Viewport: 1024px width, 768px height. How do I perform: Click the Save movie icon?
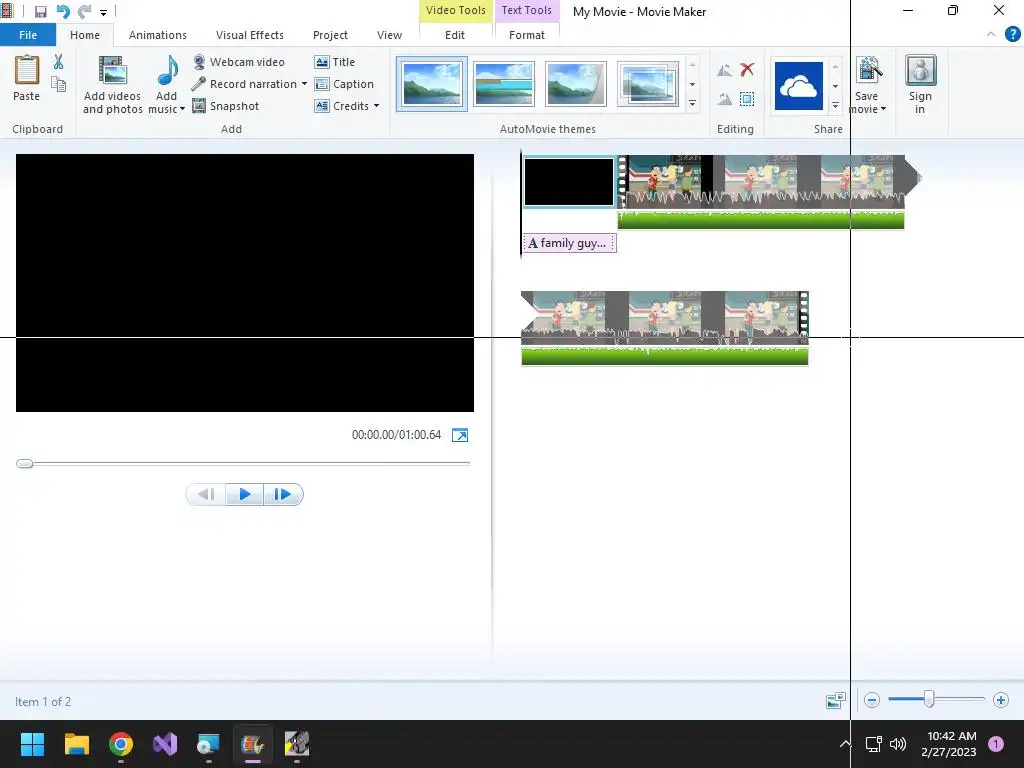pos(868,71)
